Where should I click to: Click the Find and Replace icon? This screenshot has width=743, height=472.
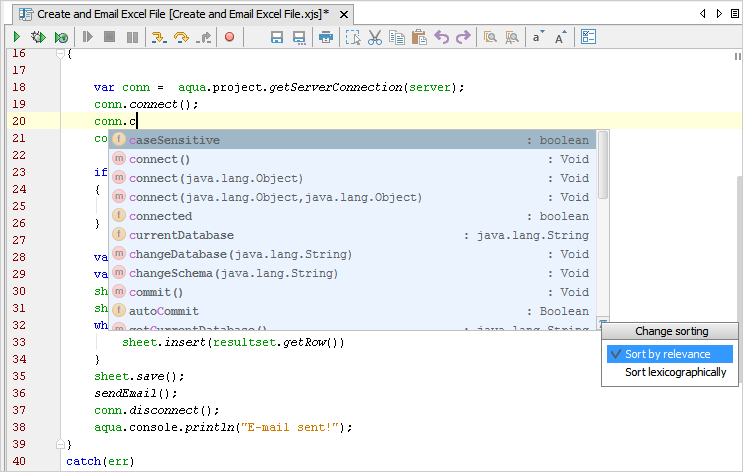coord(512,37)
